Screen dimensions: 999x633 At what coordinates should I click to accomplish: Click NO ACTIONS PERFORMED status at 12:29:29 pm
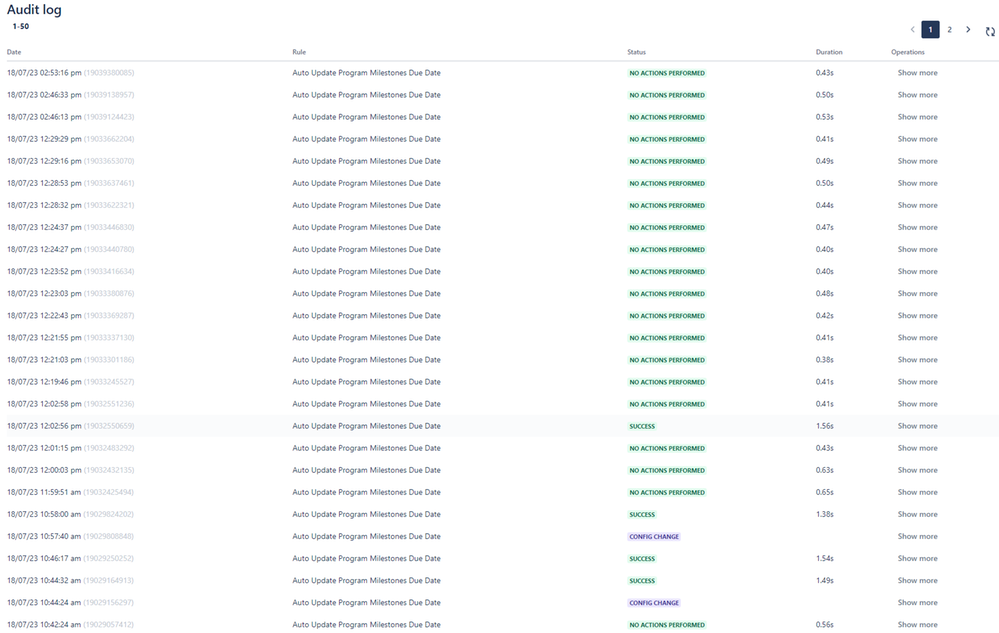(x=667, y=139)
